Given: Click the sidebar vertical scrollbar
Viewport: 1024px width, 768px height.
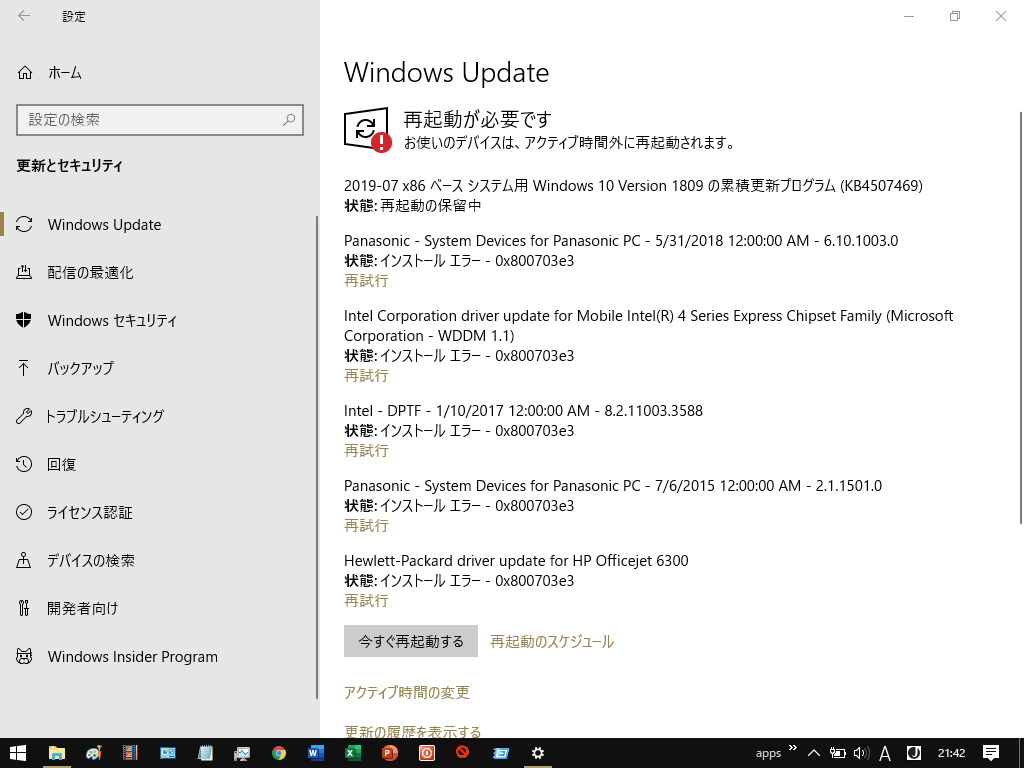Looking at the screenshot, I should pyautogui.click(x=317, y=457).
